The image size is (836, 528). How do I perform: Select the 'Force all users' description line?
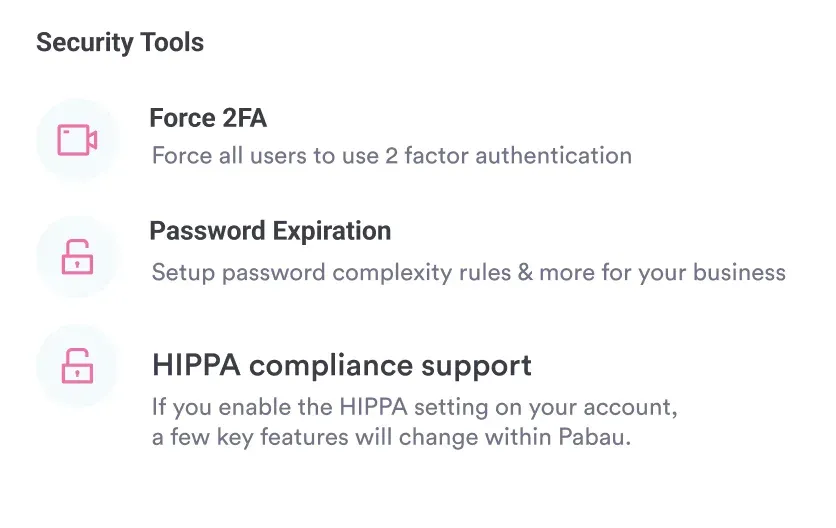pyautogui.click(x=391, y=156)
